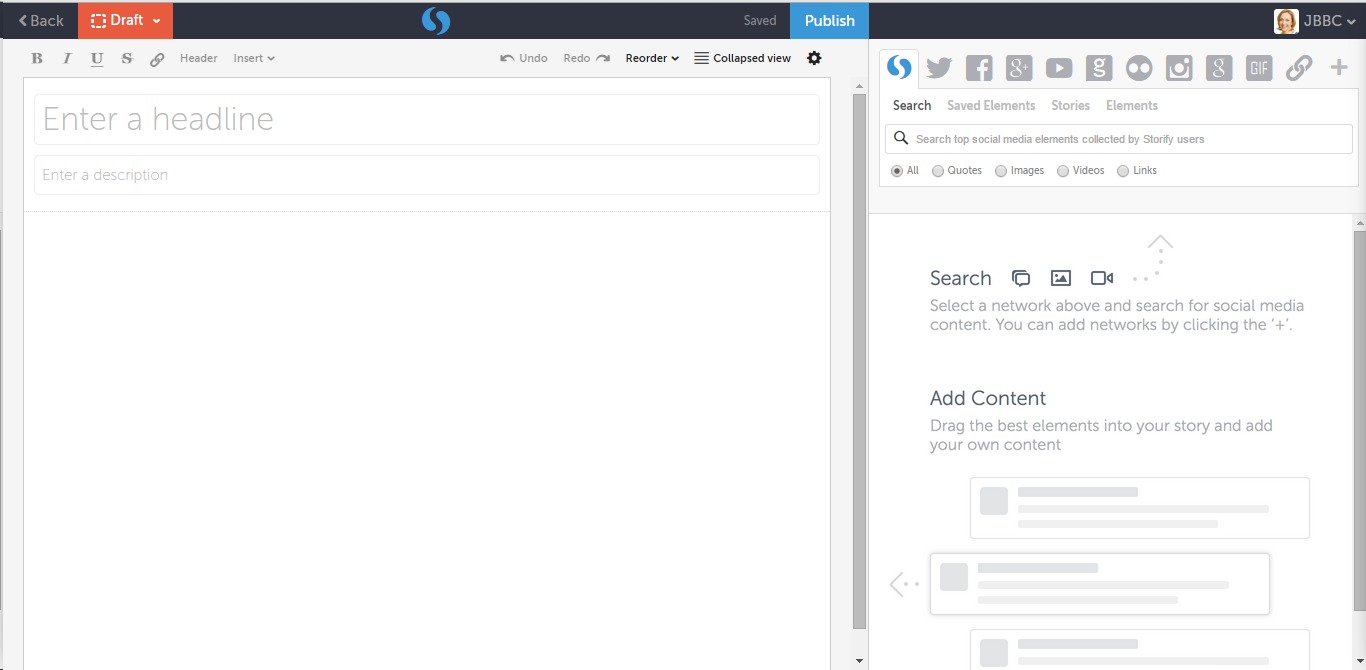Select the GIF search icon
This screenshot has width=1366, height=670.
click(1258, 68)
